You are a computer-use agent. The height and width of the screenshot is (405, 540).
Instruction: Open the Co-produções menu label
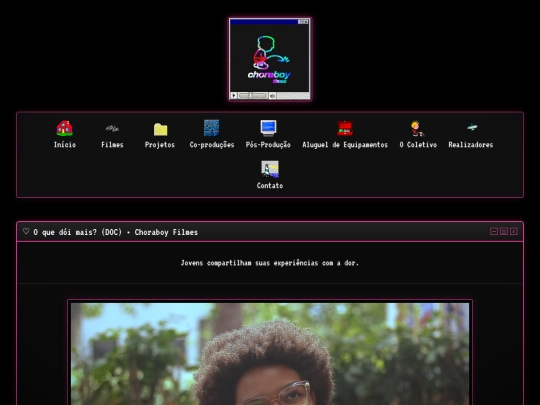tap(212, 145)
